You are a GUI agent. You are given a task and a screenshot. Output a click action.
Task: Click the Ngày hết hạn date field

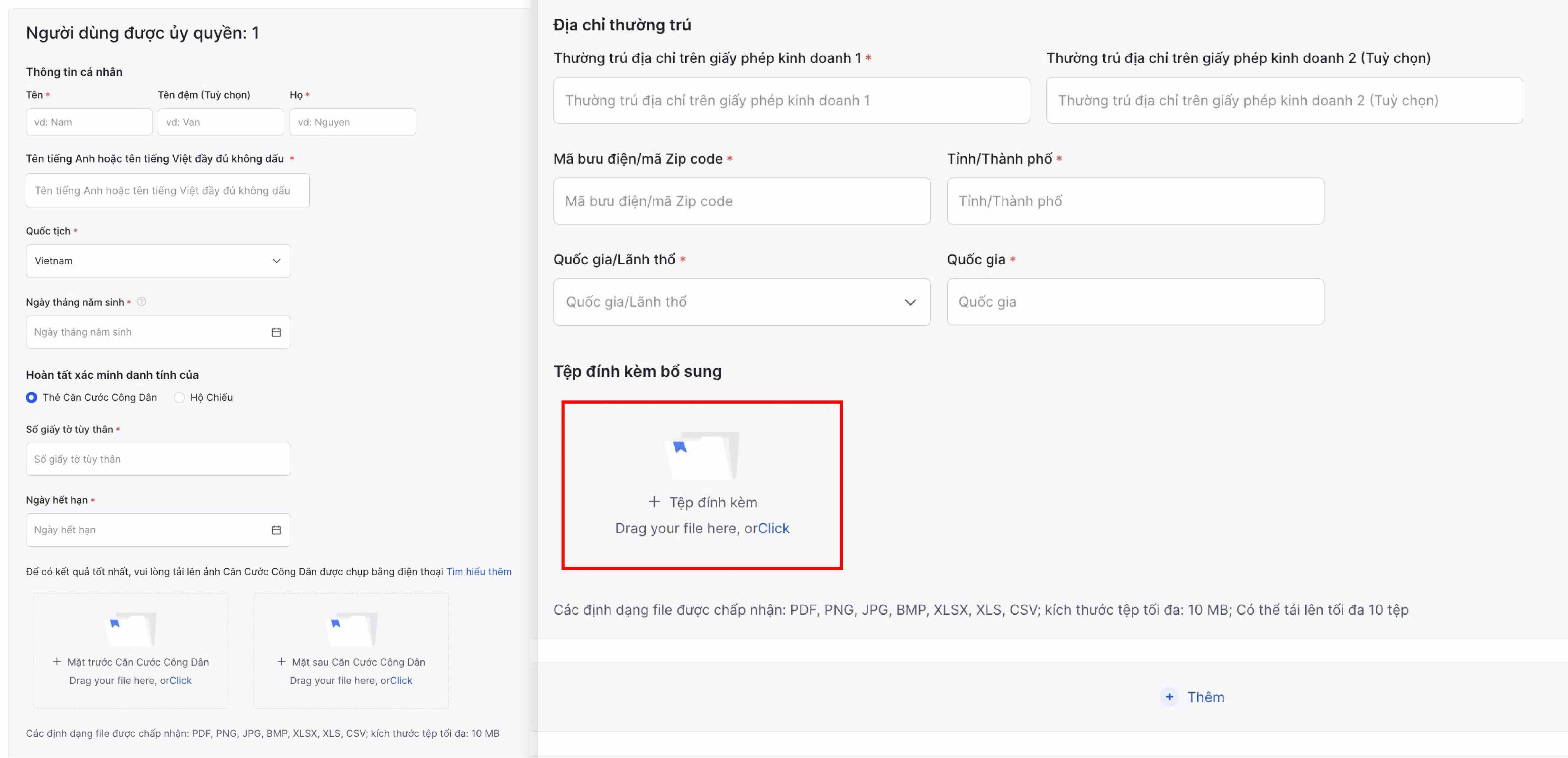158,530
